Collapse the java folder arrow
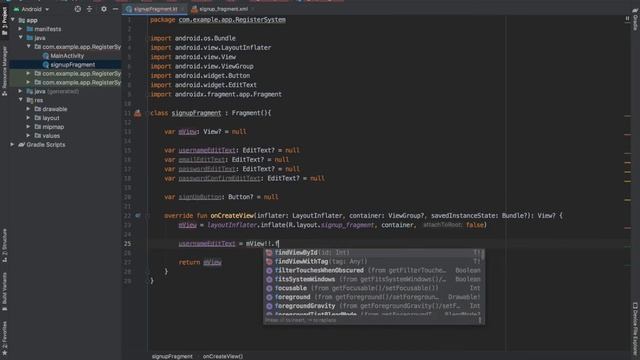640x360 pixels. click(20, 38)
